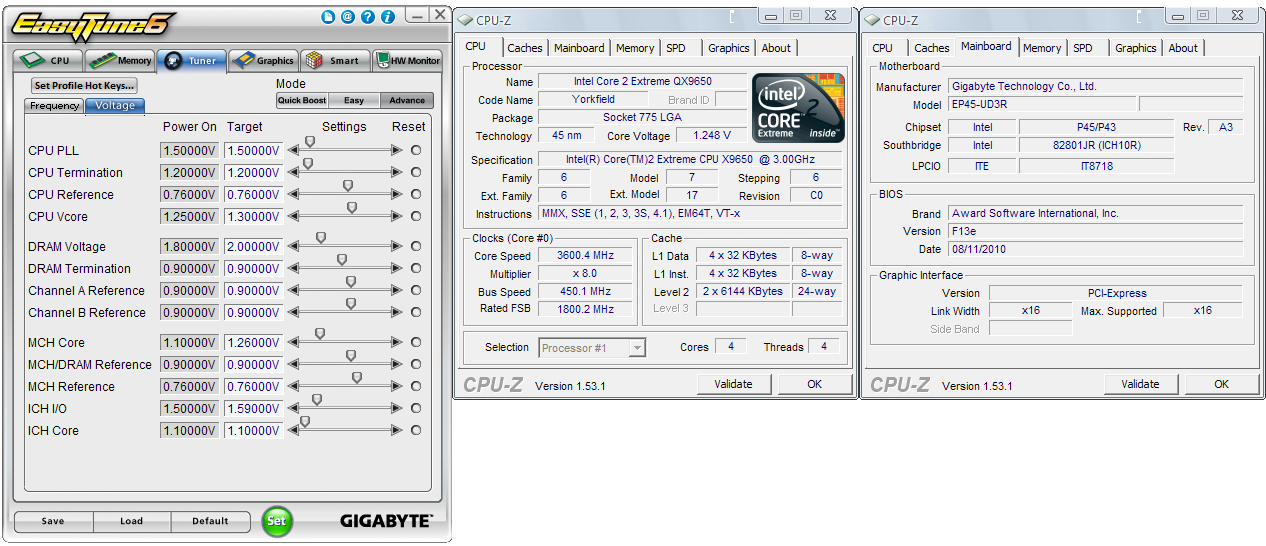The image size is (1266, 546).
Task: Open Graphics tab in left CPU-Z window
Action: coord(729,48)
